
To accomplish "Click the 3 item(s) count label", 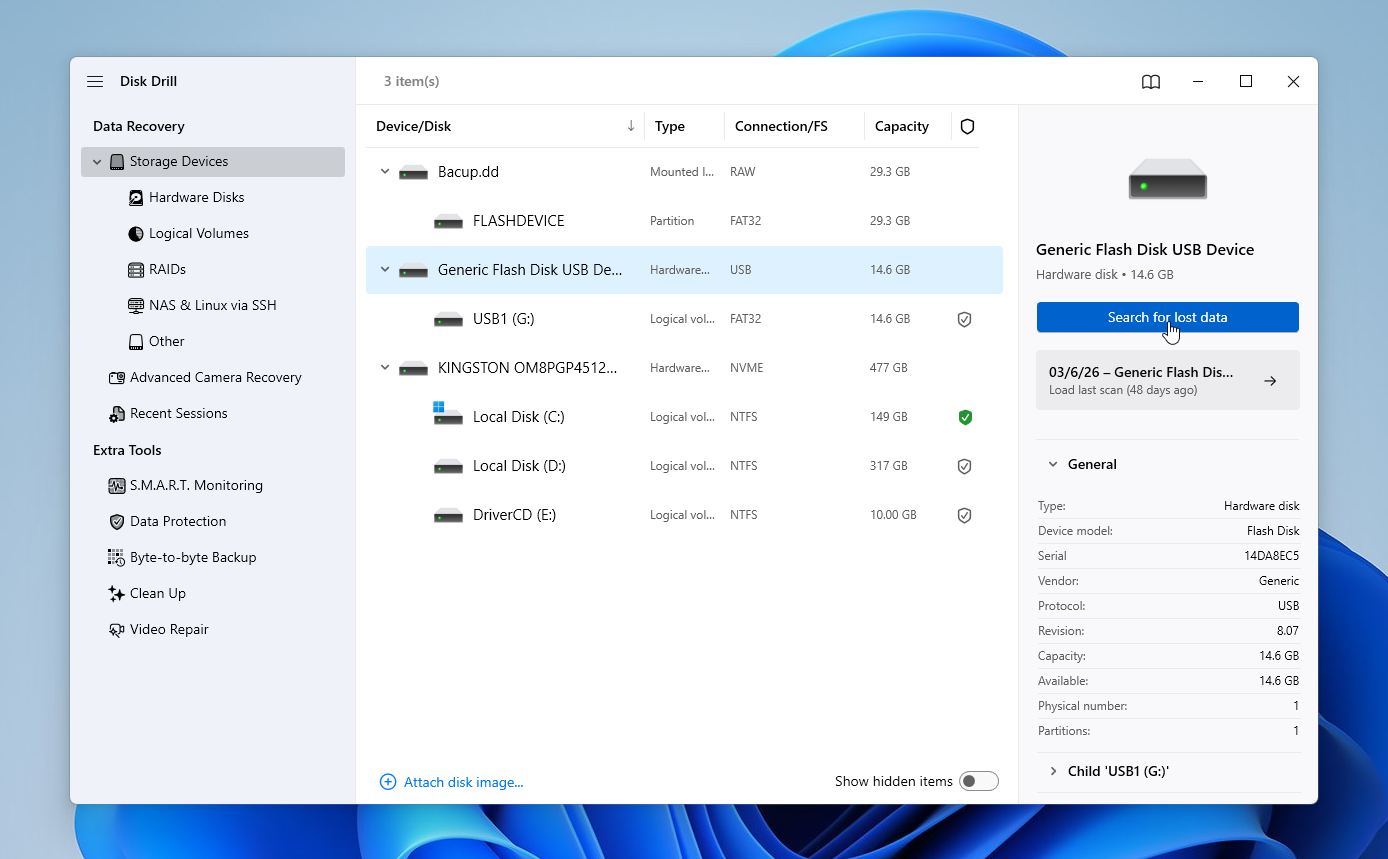I will [412, 82].
